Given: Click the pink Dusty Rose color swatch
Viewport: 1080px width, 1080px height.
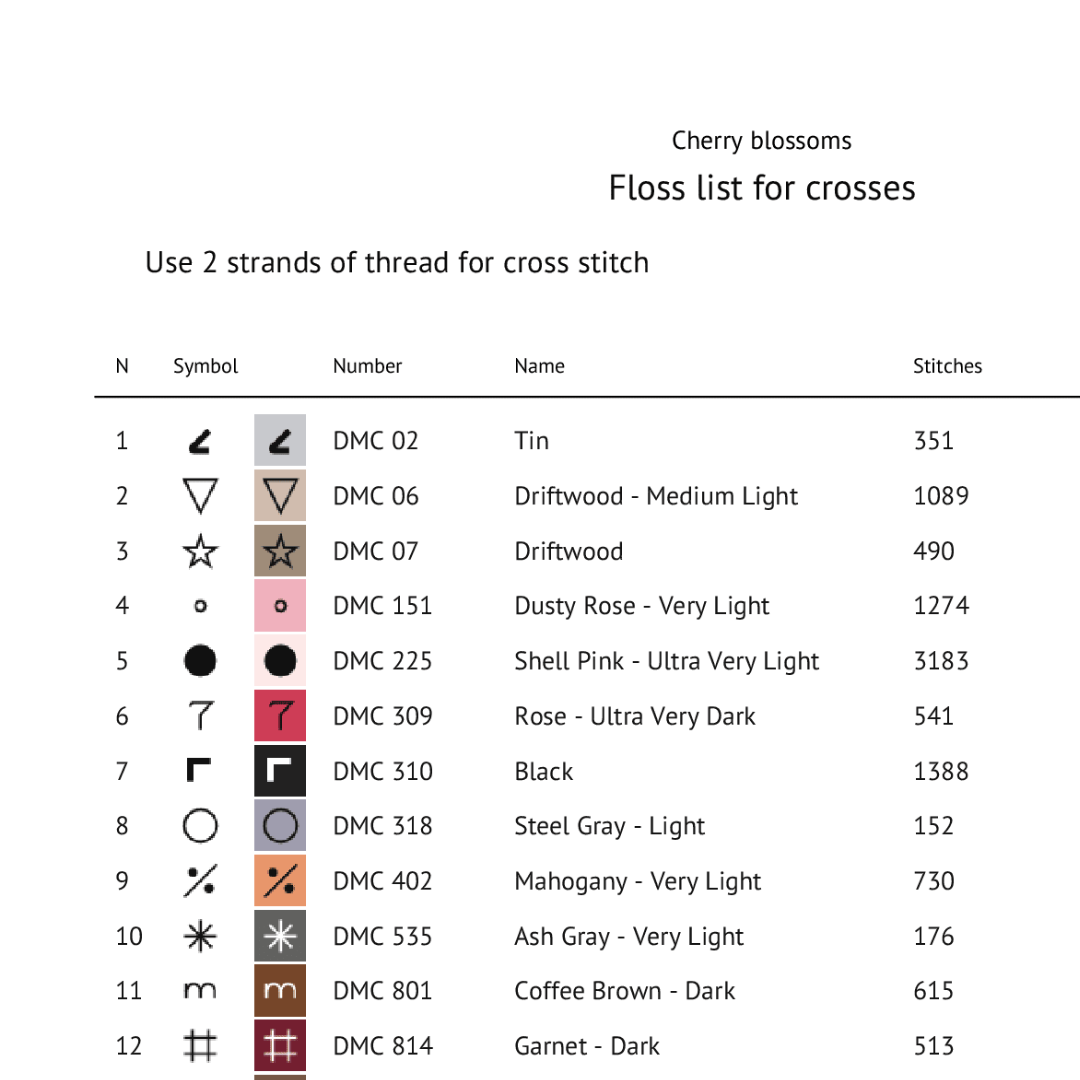Looking at the screenshot, I should click(280, 605).
